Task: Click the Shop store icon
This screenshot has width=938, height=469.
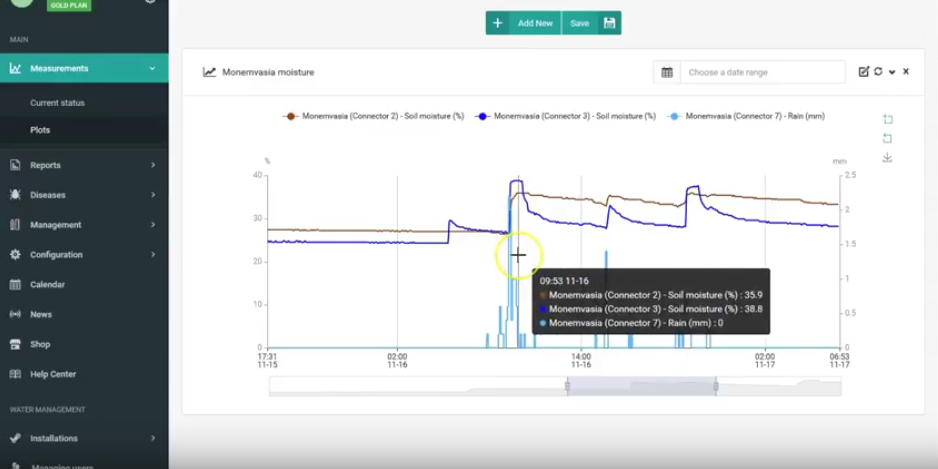Action: pos(15,344)
